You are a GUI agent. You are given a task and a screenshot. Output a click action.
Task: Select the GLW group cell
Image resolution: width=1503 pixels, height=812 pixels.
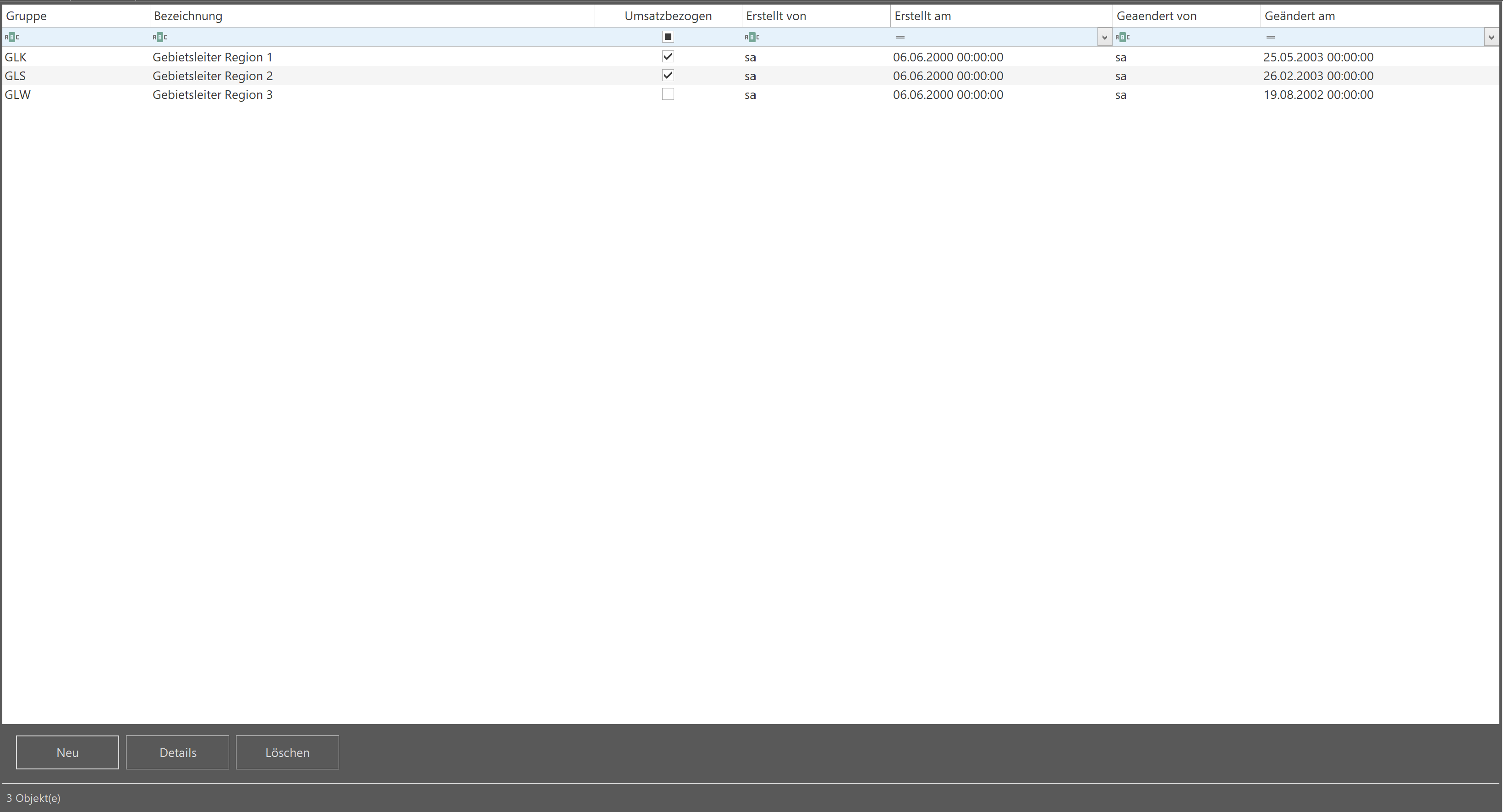tap(76, 94)
